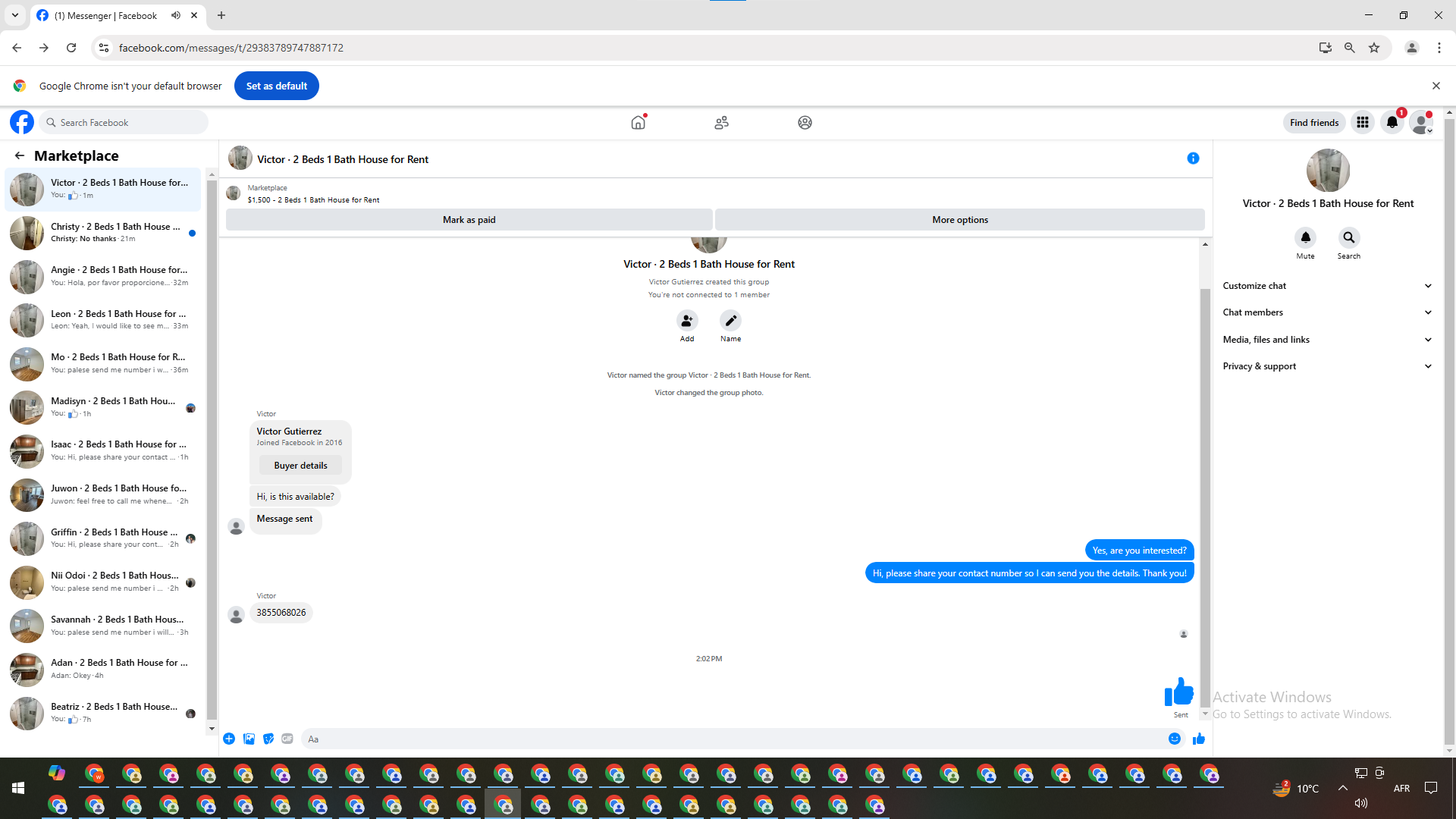Open the account profile picture menu
The height and width of the screenshot is (819, 1456).
pyautogui.click(x=1421, y=122)
